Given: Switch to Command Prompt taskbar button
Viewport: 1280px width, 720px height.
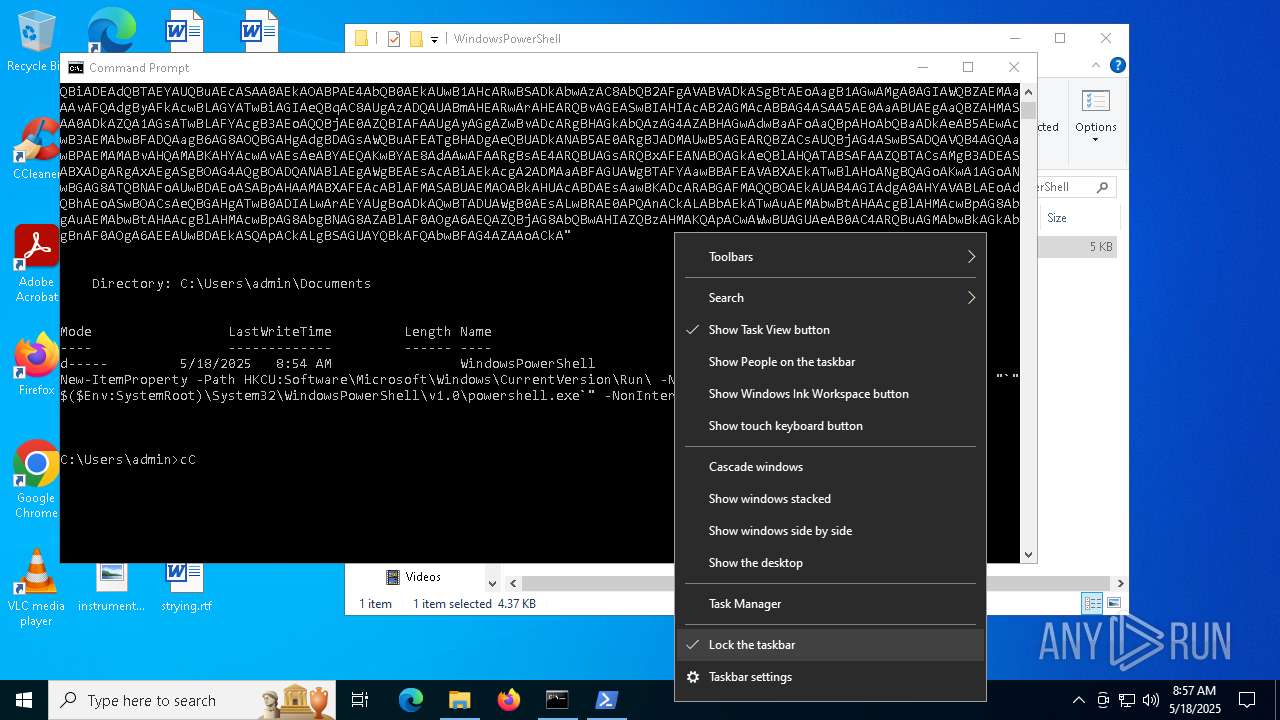Looking at the screenshot, I should [557, 700].
